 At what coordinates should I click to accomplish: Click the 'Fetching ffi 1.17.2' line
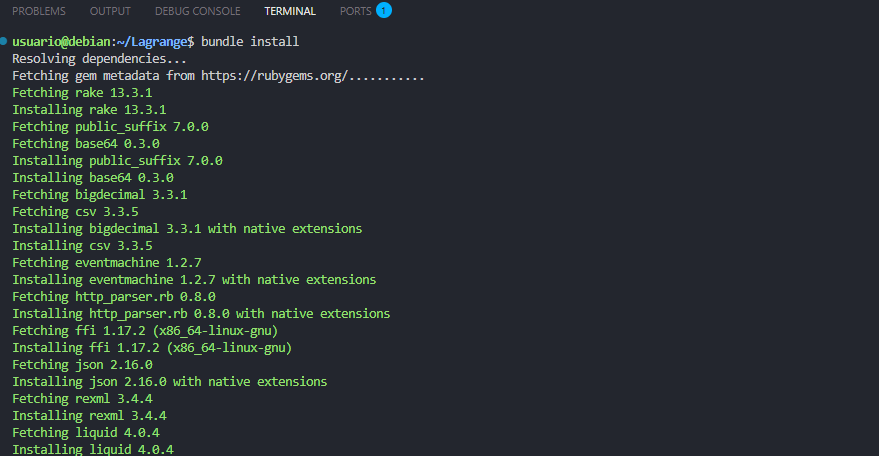tap(145, 331)
